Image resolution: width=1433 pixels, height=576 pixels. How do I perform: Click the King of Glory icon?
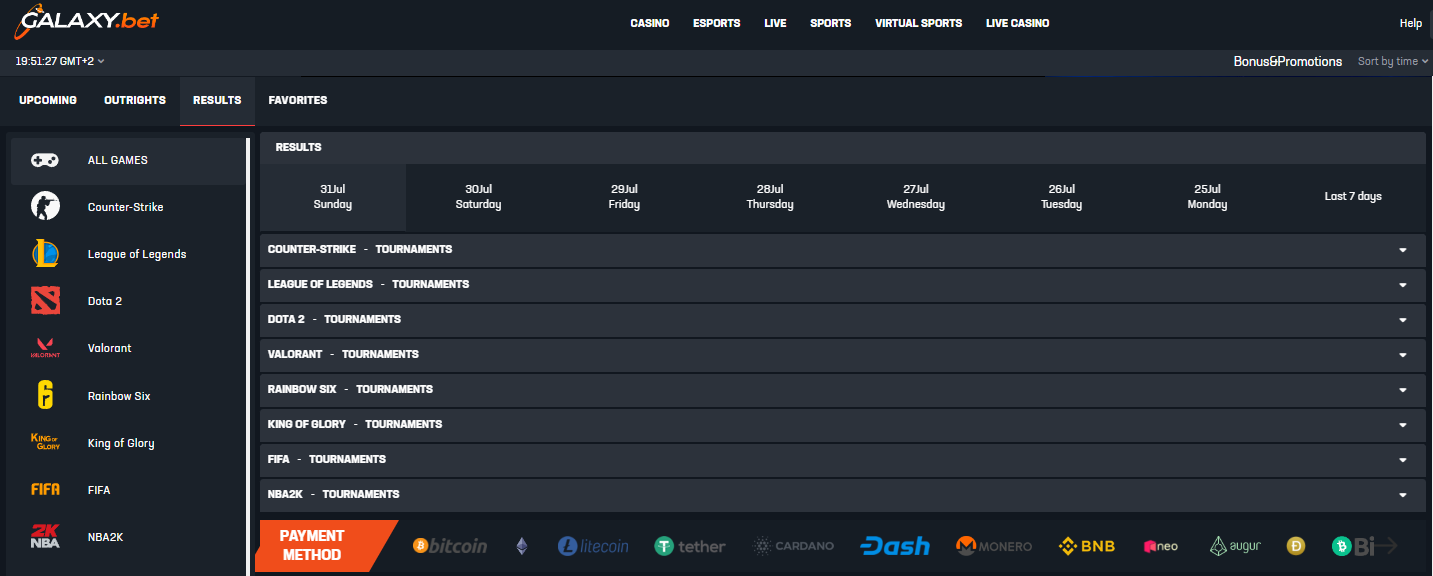click(x=45, y=443)
